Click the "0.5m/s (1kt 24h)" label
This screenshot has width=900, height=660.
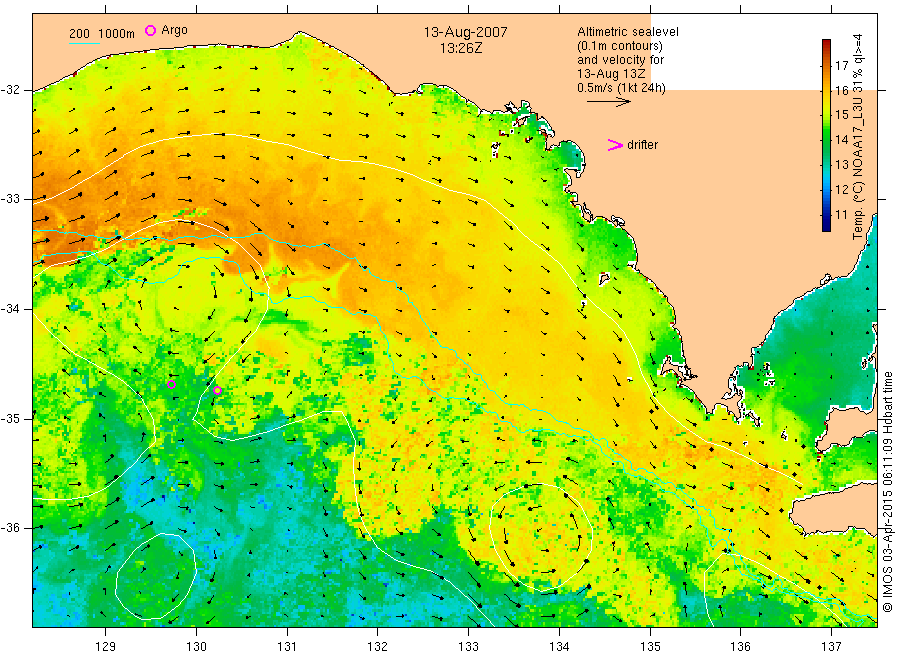pyautogui.click(x=622, y=88)
